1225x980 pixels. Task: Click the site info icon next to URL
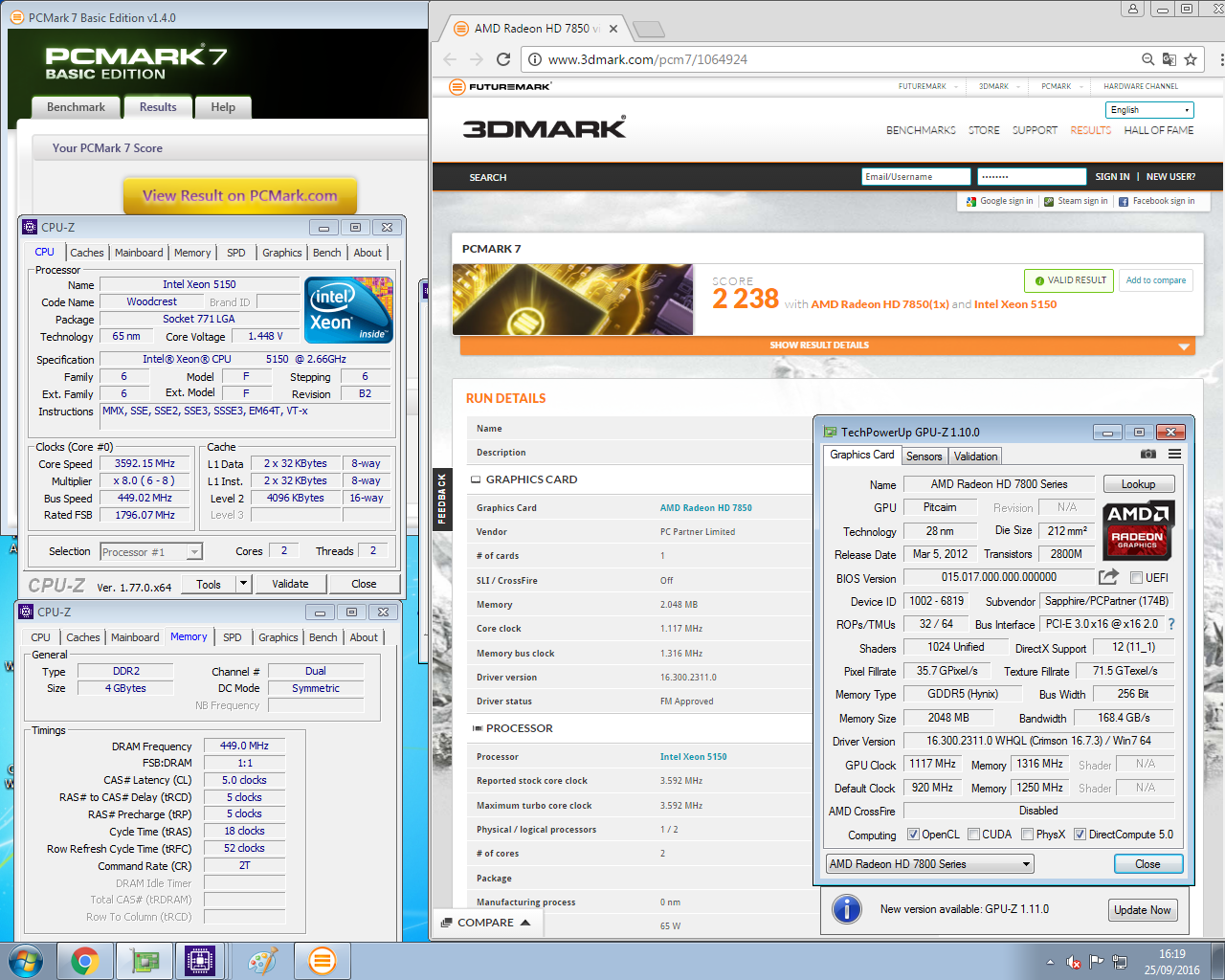click(535, 59)
